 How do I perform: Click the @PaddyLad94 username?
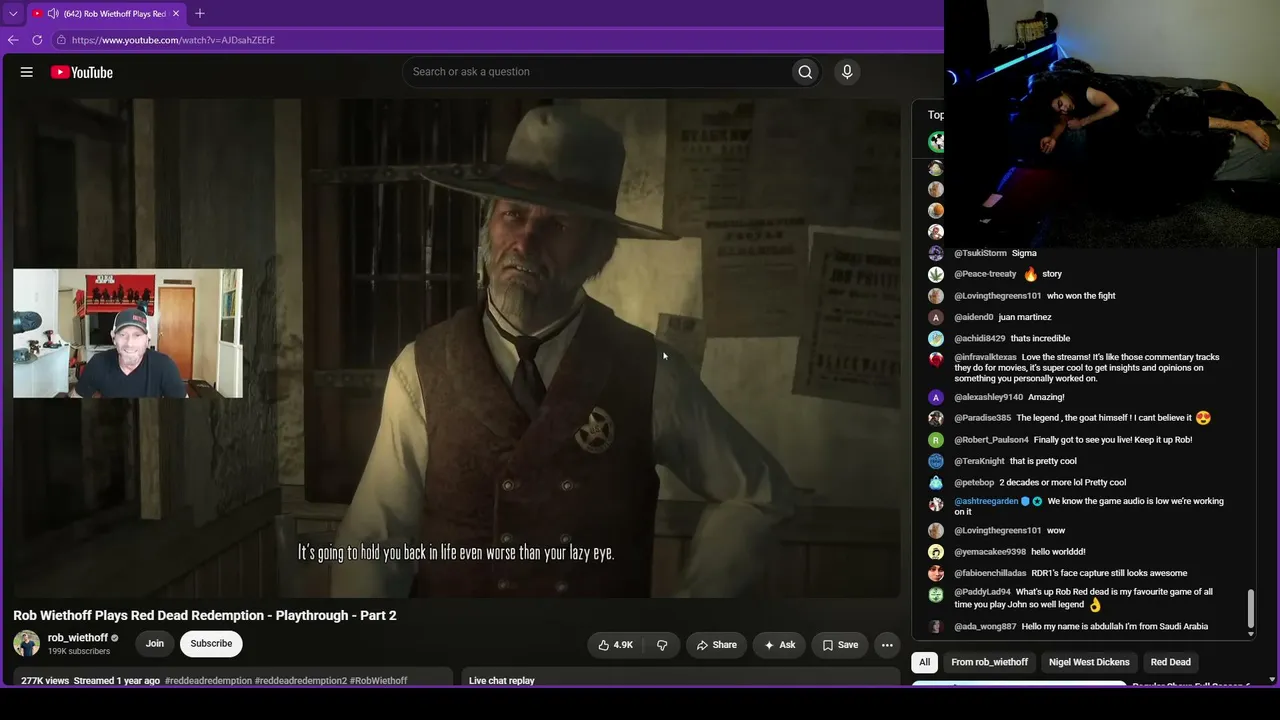pyautogui.click(x=983, y=592)
